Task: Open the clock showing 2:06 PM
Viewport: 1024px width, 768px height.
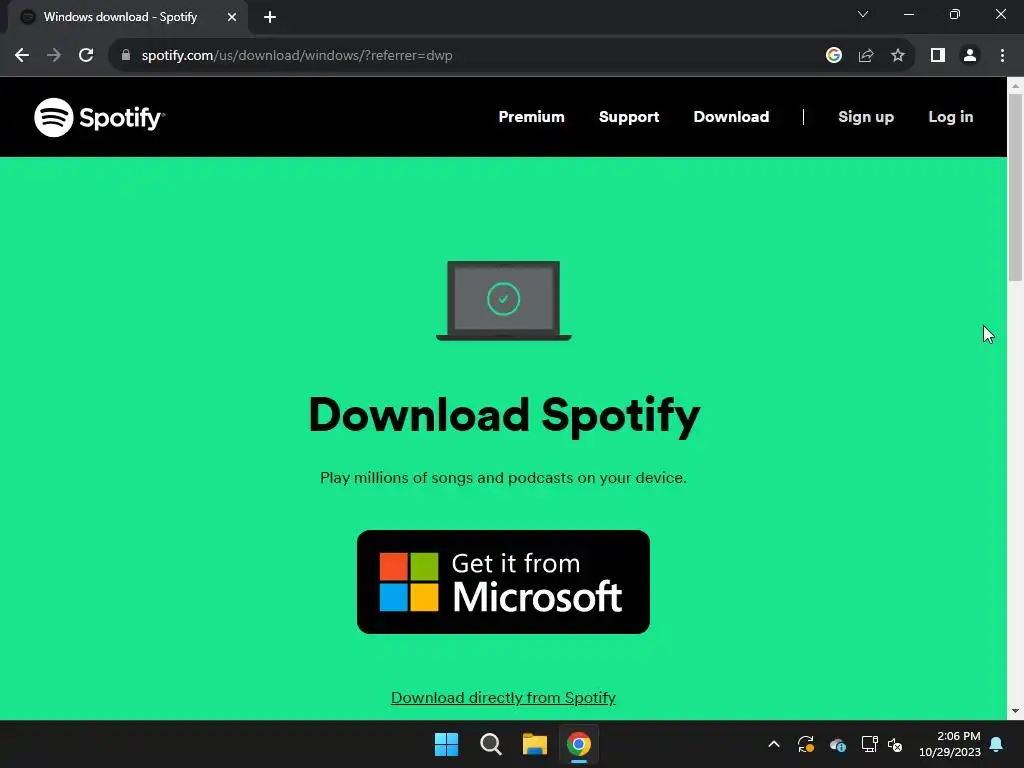Action: coord(950,744)
